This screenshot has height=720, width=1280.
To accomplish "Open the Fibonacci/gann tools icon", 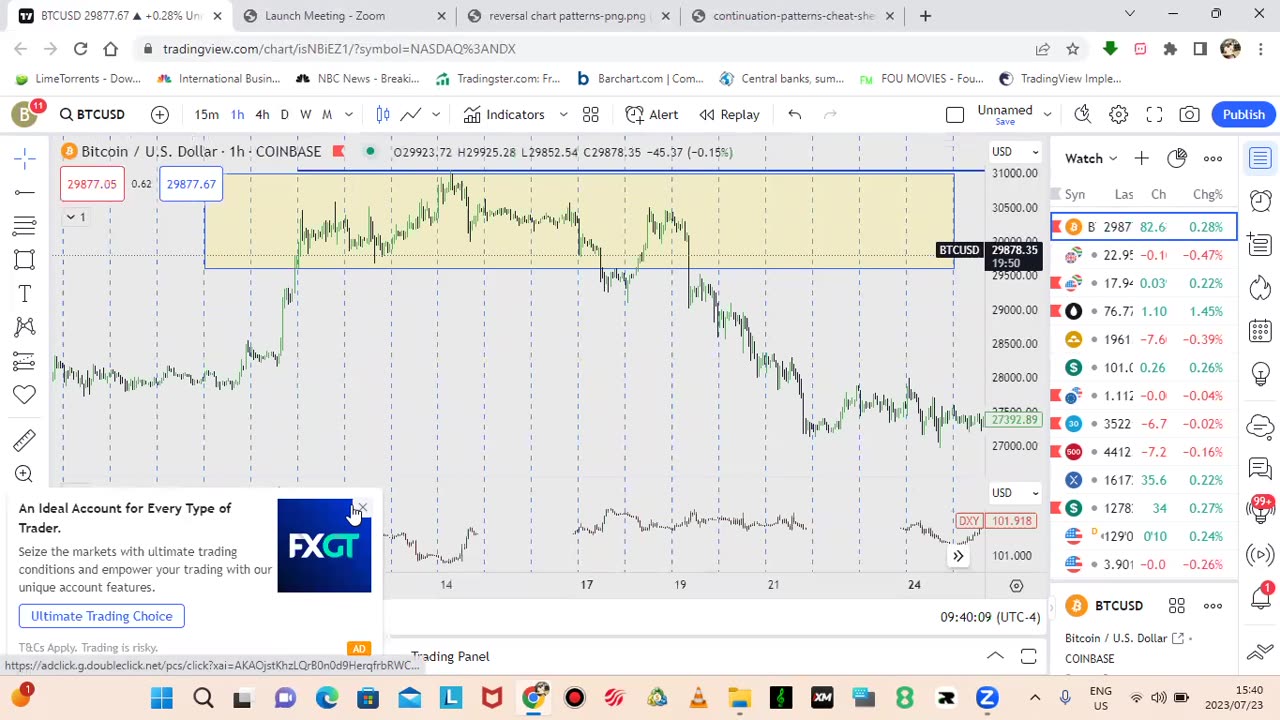I will tap(25, 226).
